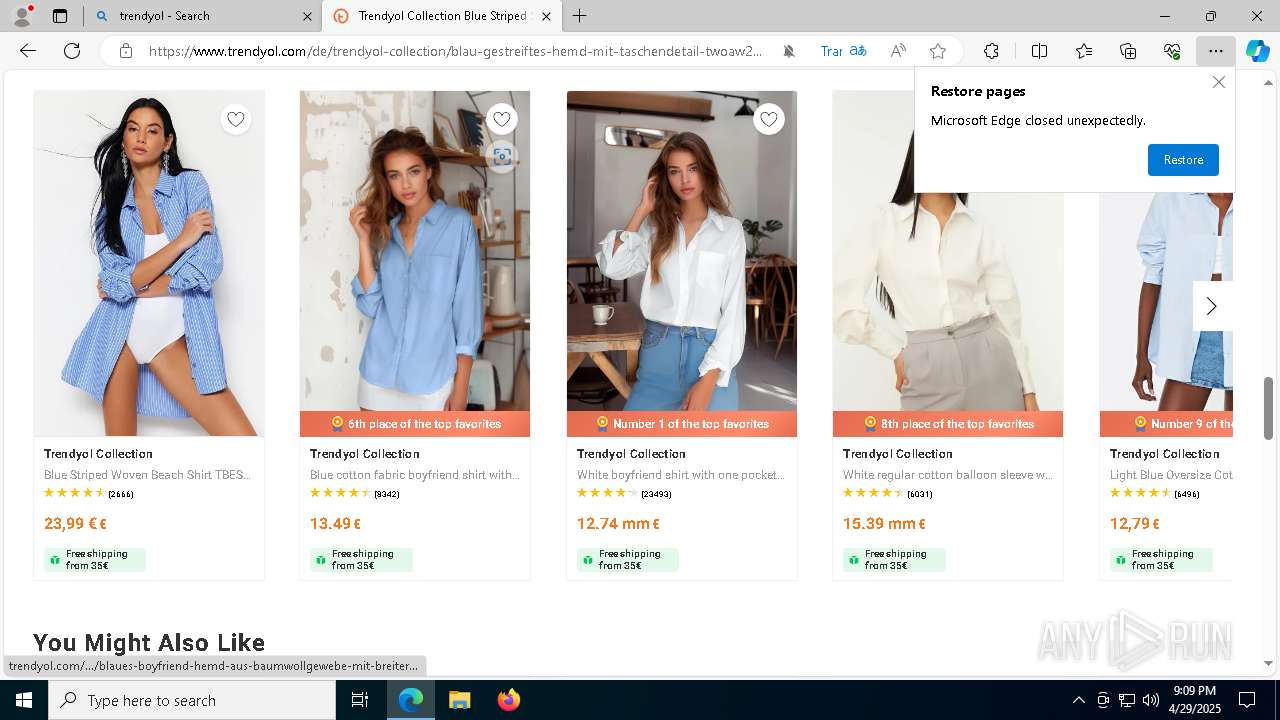
Task: Open the Edge profile icon
Action: (x=22, y=16)
